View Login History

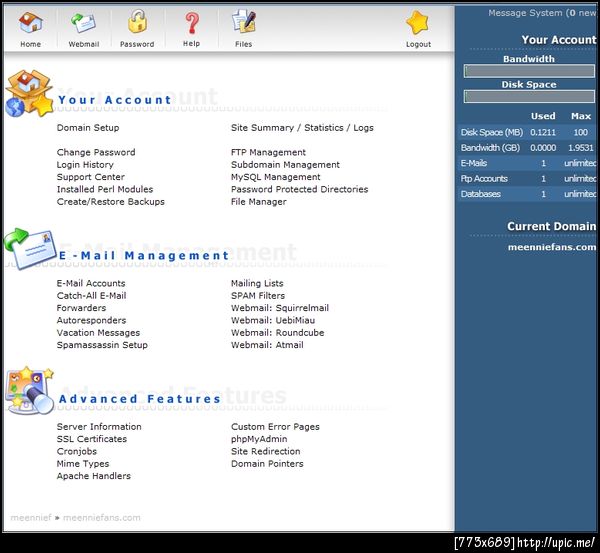click(85, 165)
